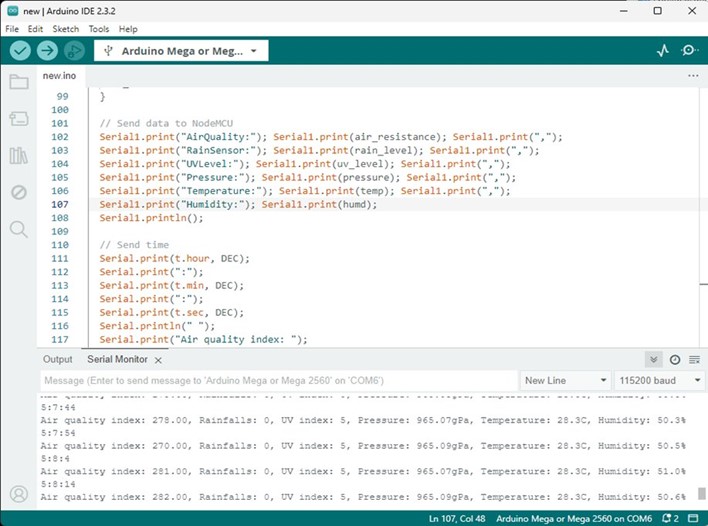
Task: Click the Serial1.print(humd) statement
Action: pyautogui.click(x=319, y=205)
